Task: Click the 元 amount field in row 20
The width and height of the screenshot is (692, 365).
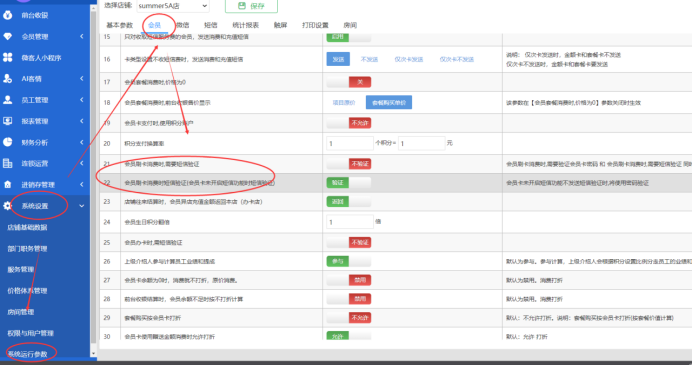Action: tap(421, 143)
